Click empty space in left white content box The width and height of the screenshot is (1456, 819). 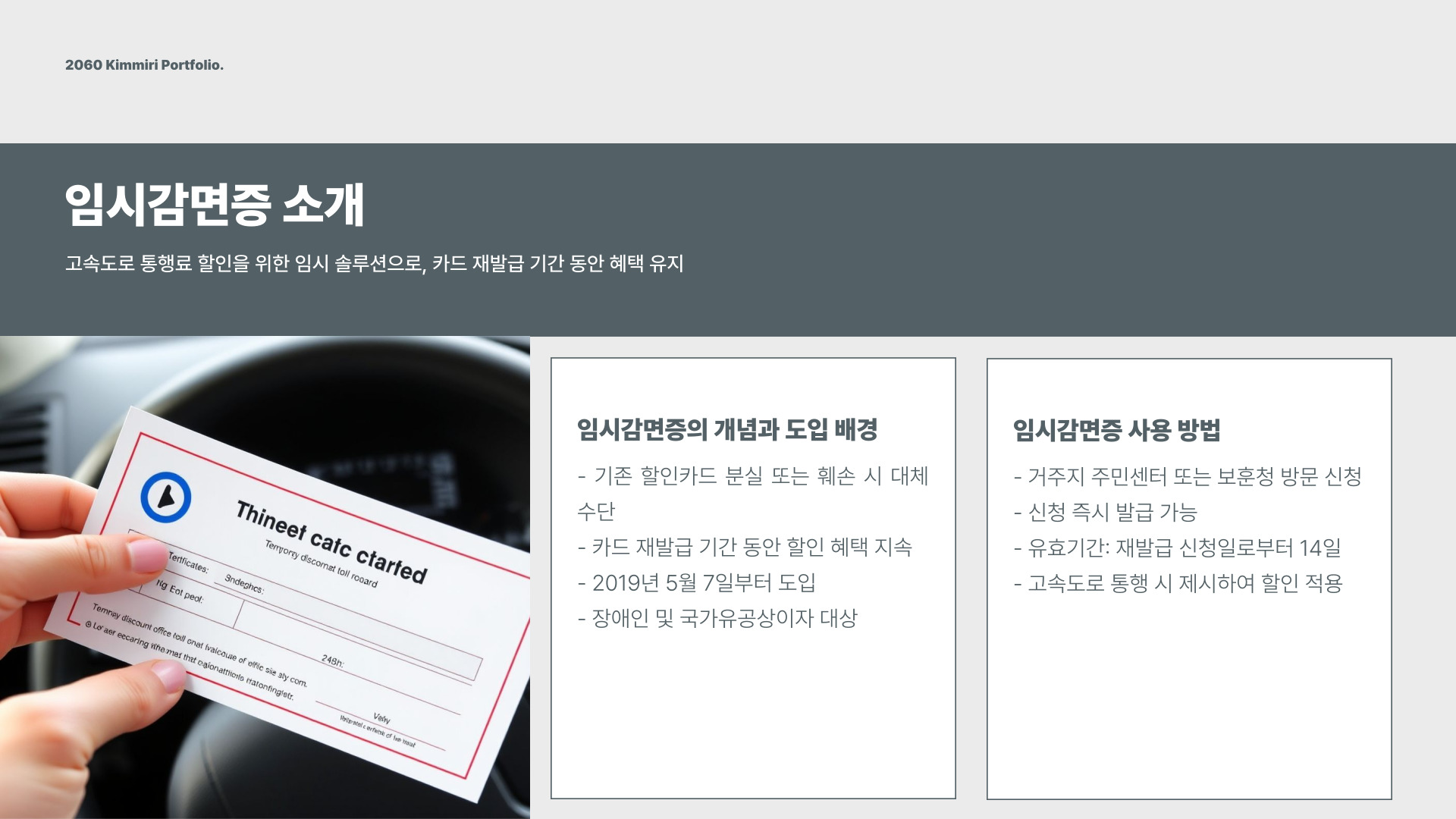tap(752, 720)
